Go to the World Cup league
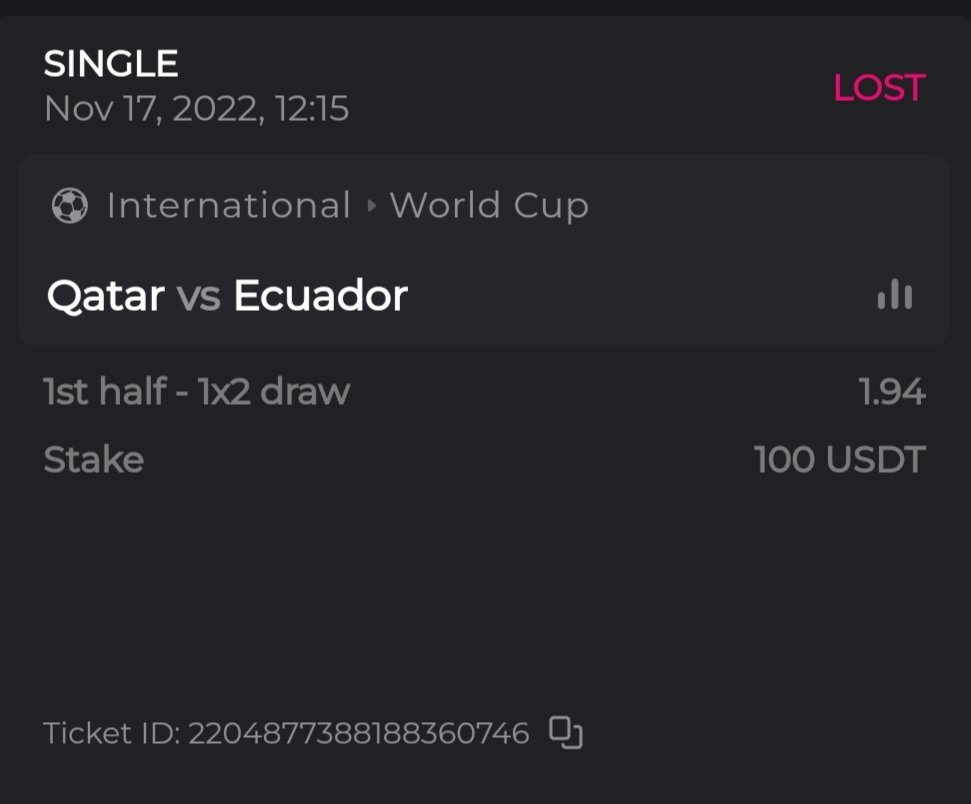The height and width of the screenshot is (804, 971). (489, 206)
